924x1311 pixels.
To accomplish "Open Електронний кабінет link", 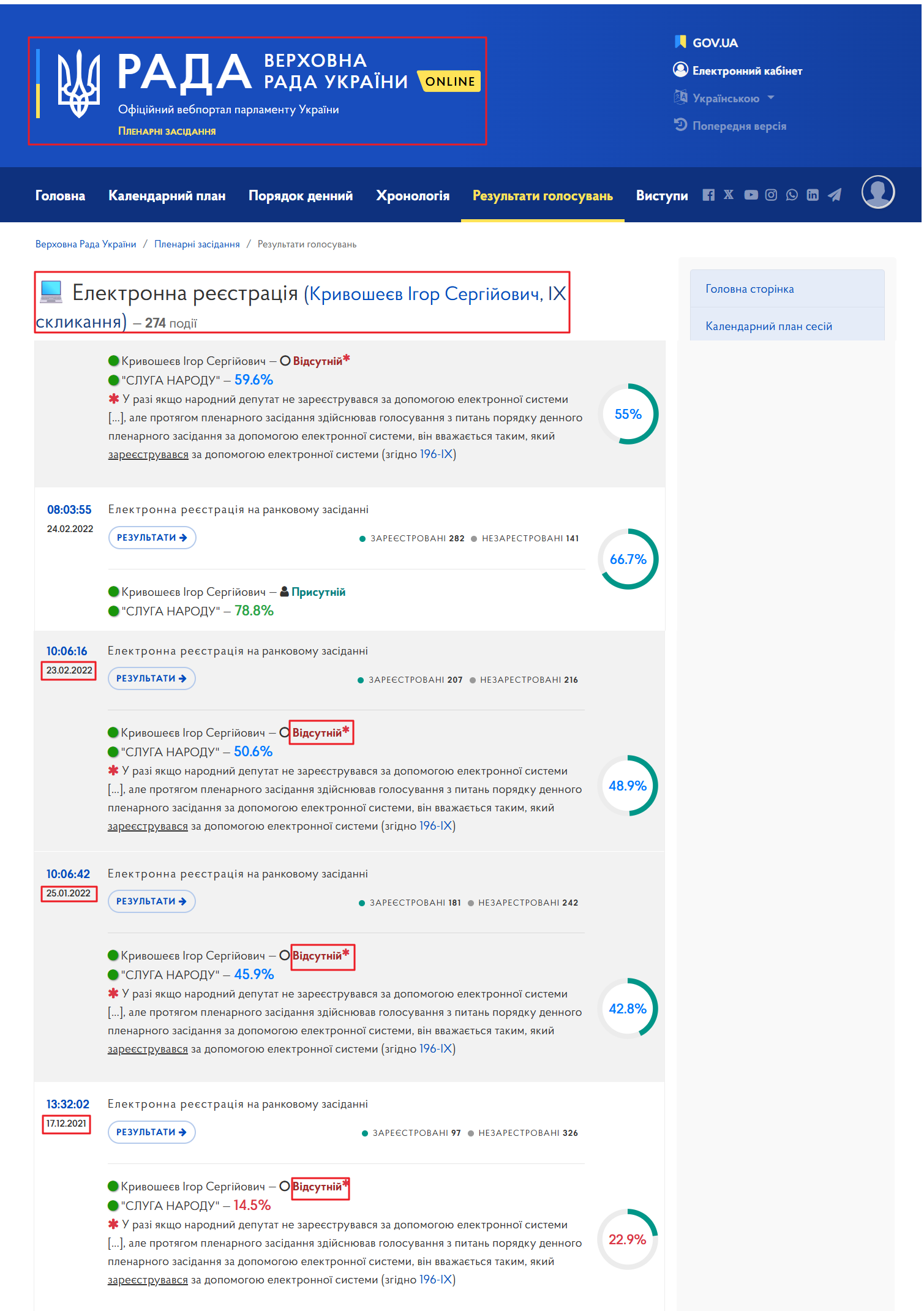I will tap(738, 70).
